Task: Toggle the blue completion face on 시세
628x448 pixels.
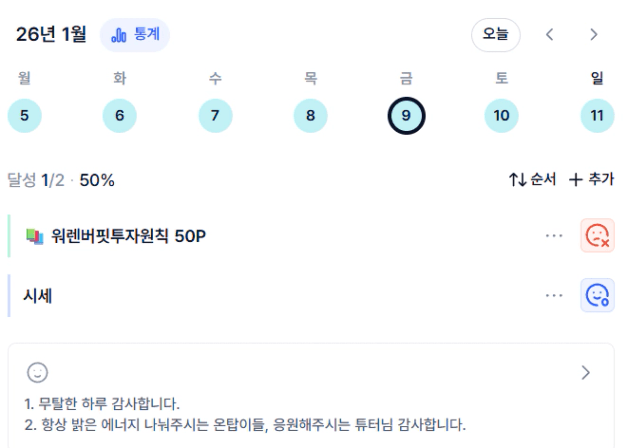Action: coord(597,295)
